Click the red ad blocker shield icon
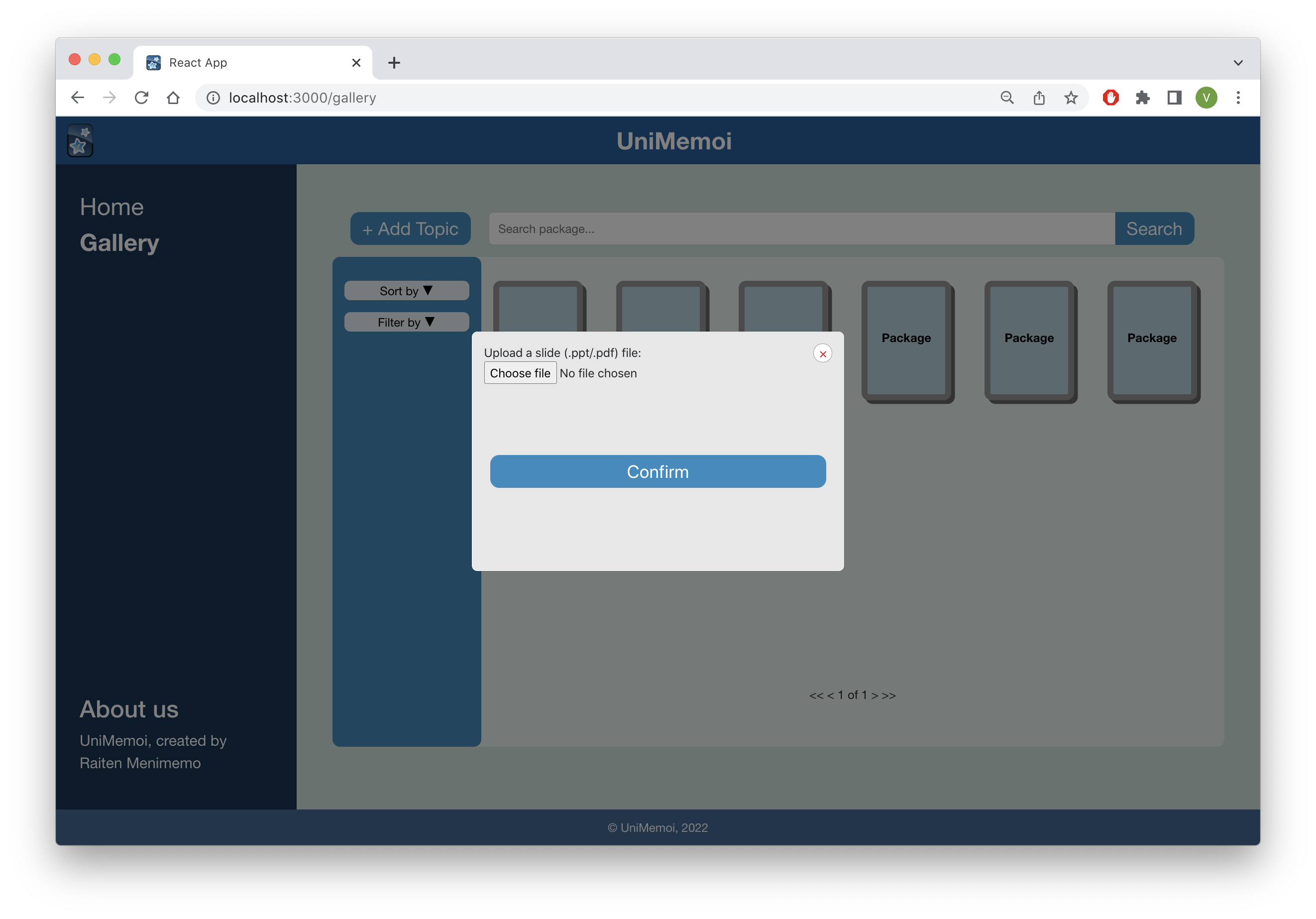This screenshot has width=1316, height=919. pyautogui.click(x=1110, y=98)
